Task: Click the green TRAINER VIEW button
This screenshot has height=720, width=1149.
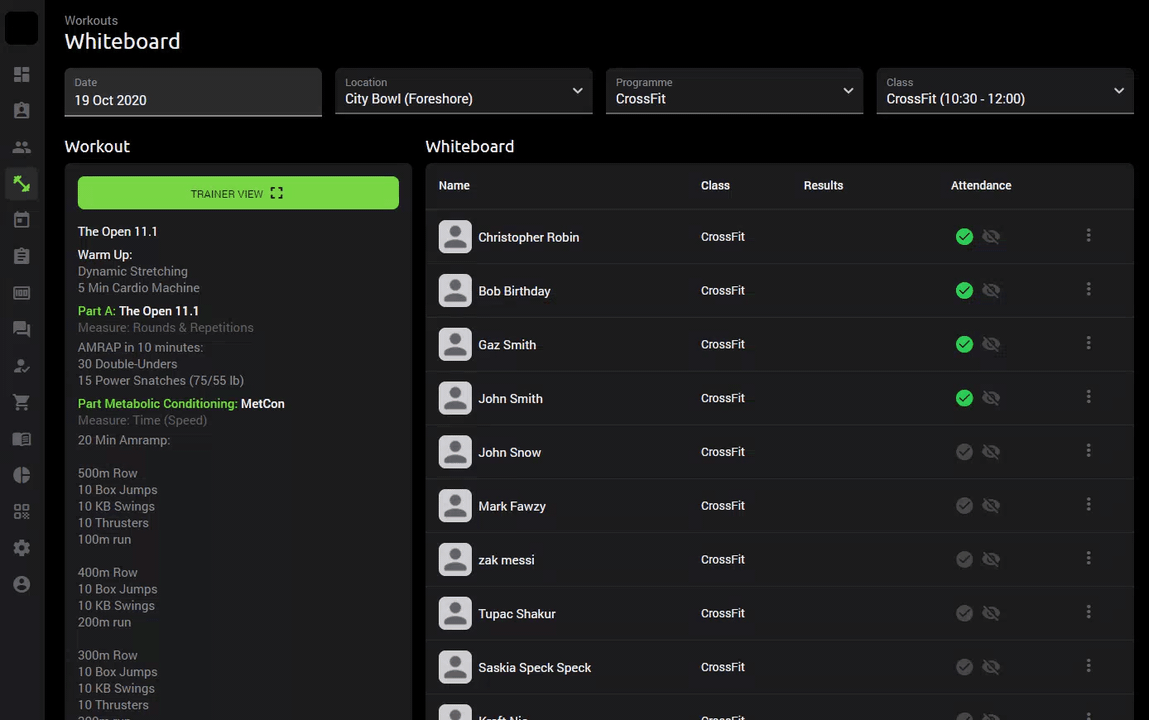Action: [x=238, y=193]
